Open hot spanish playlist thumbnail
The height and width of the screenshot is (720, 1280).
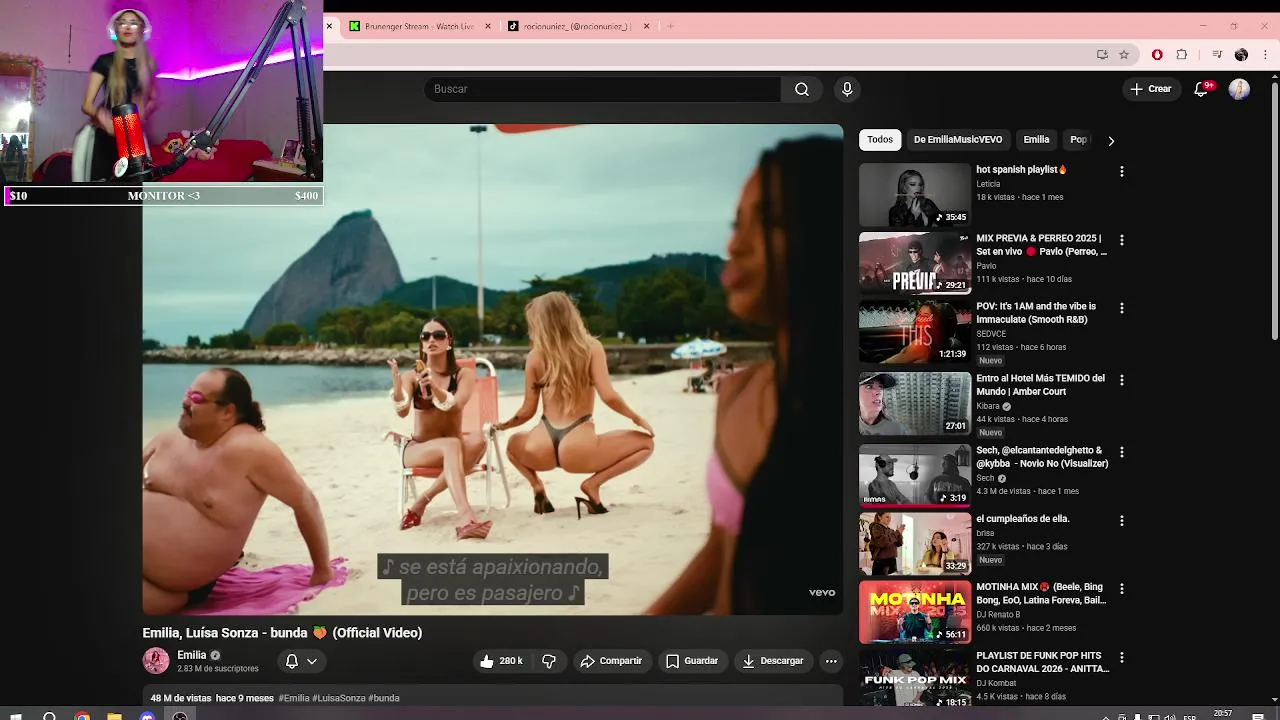pos(915,195)
